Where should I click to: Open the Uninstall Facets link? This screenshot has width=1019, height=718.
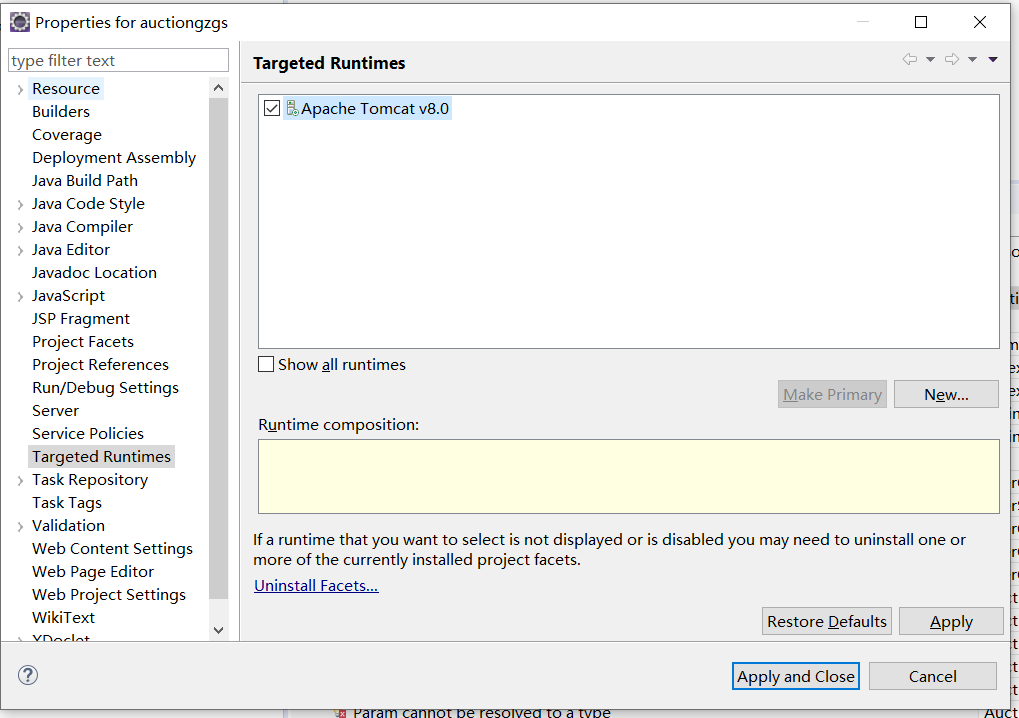[x=316, y=586]
